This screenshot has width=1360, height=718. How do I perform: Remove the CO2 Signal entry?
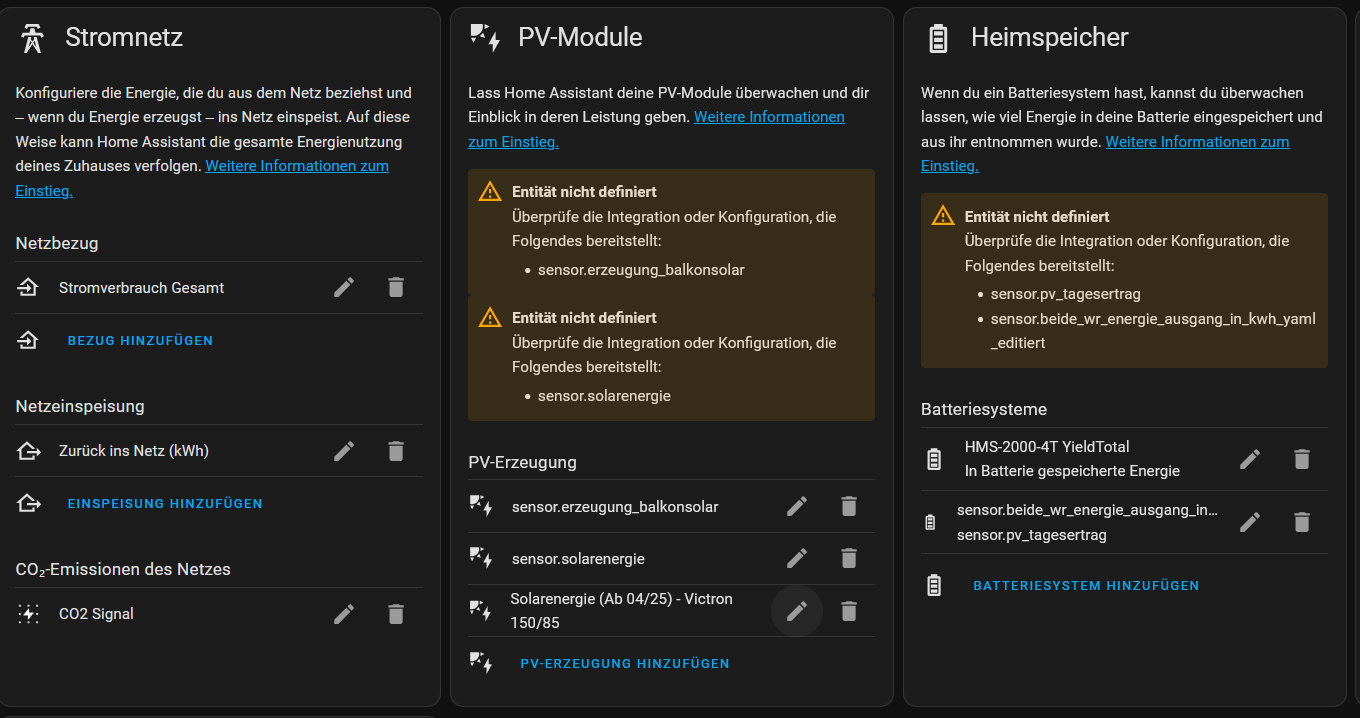click(396, 614)
